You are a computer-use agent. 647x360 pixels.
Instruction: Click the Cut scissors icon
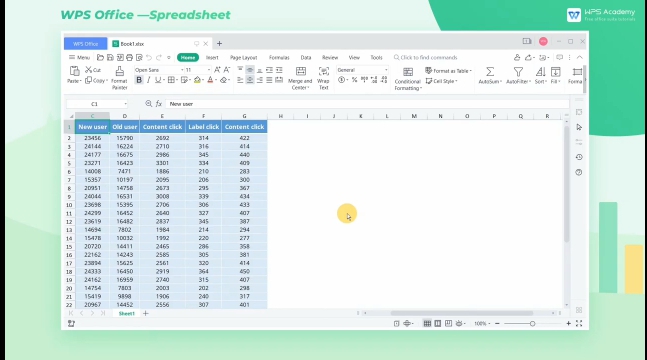pyautogui.click(x=88, y=70)
